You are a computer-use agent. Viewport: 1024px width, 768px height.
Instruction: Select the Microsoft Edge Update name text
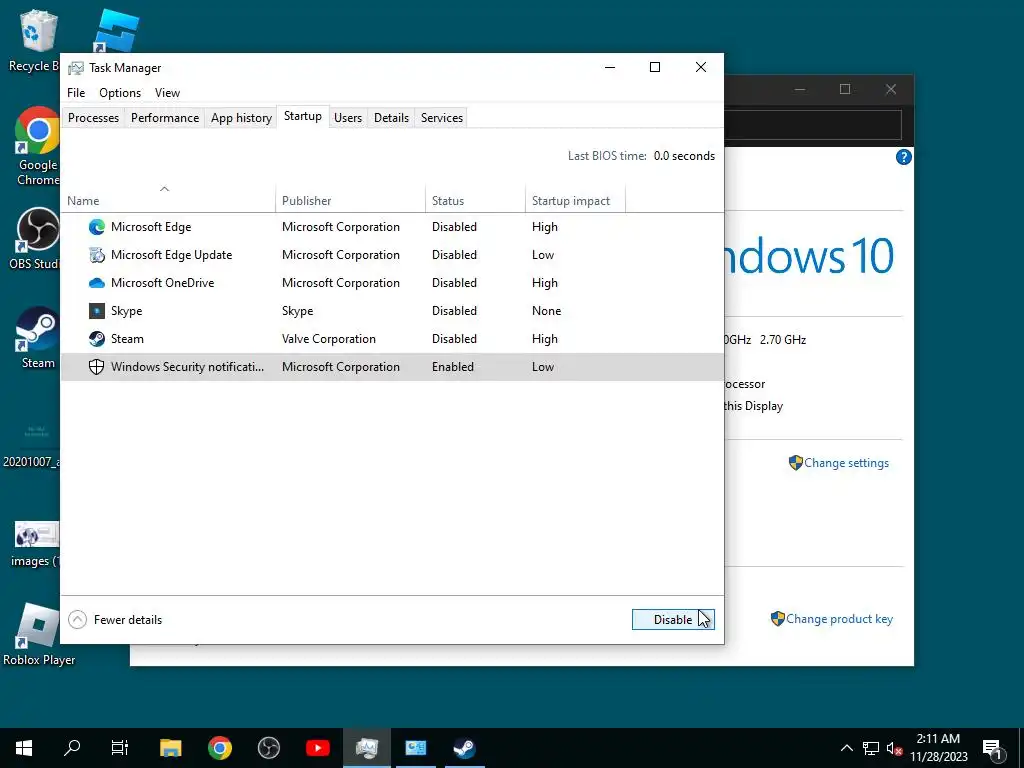coord(172,255)
